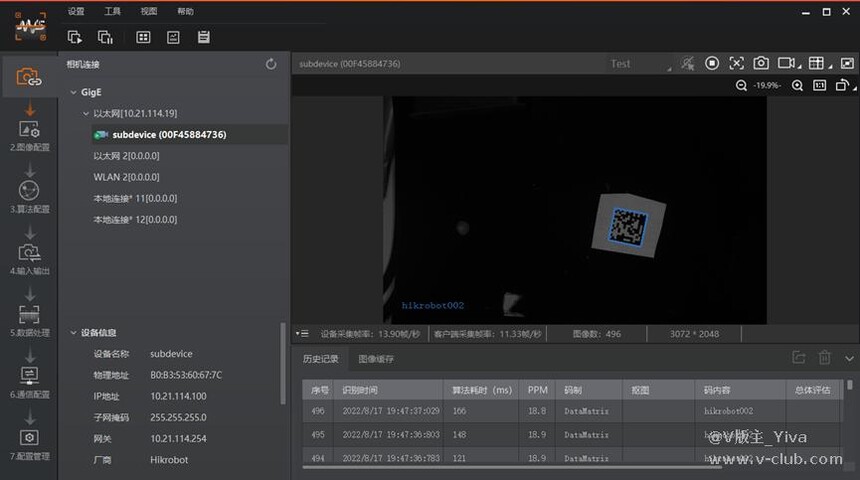This screenshot has width=860, height=480.
Task: Open step 5 data processing
Action: [30, 321]
